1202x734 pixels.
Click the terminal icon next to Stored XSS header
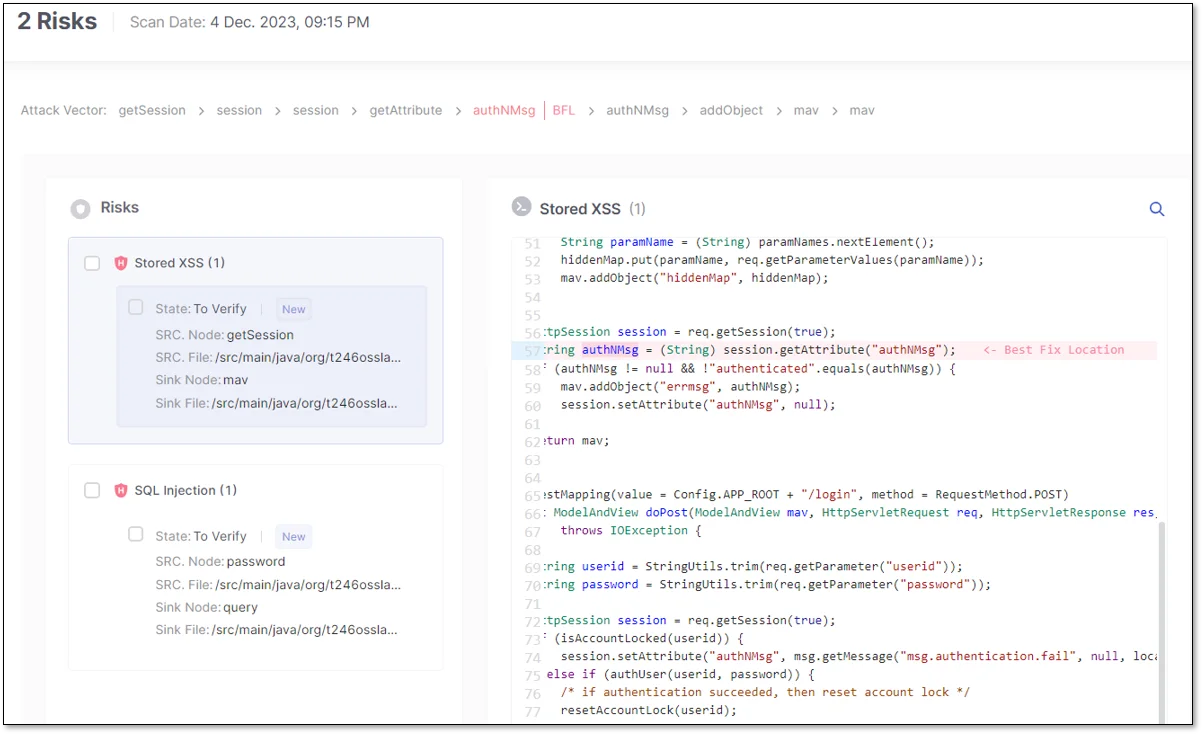tap(520, 206)
